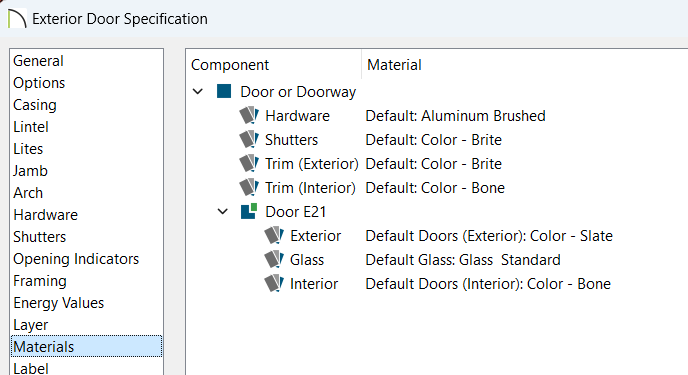The image size is (688, 375).
Task: Click the Glass material swatch icon
Action: coord(274,260)
